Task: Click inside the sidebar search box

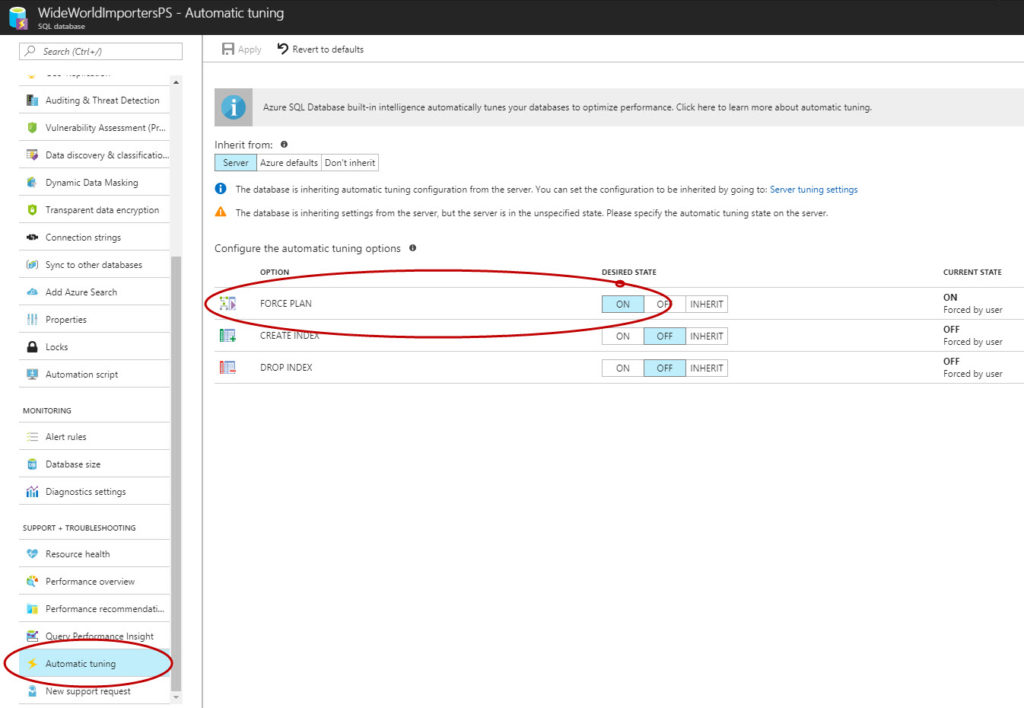Action: tap(100, 50)
